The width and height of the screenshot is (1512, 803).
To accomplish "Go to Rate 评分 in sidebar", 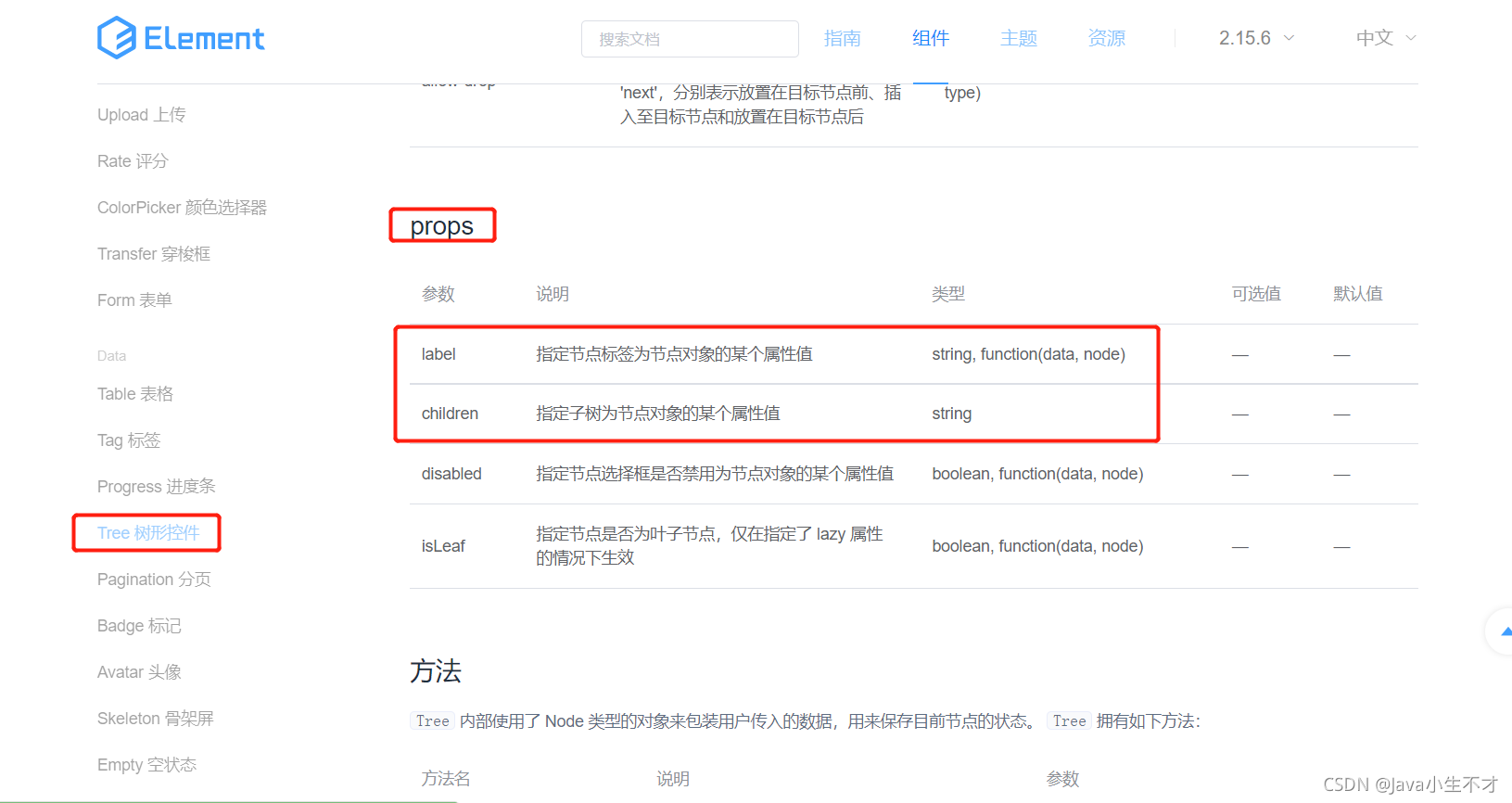I will click(133, 161).
